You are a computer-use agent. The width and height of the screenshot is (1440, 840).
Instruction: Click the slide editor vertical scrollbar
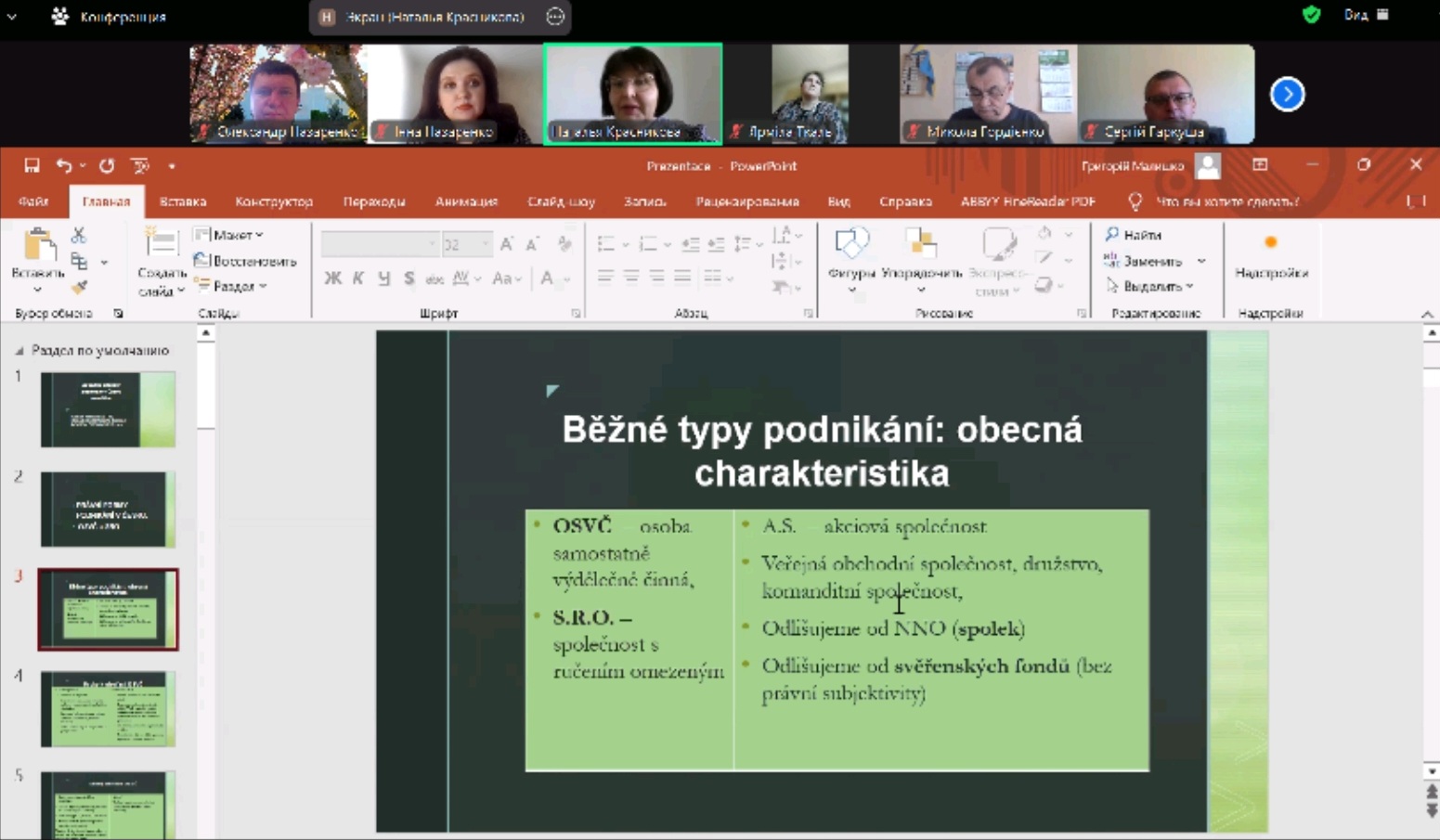(1431, 557)
